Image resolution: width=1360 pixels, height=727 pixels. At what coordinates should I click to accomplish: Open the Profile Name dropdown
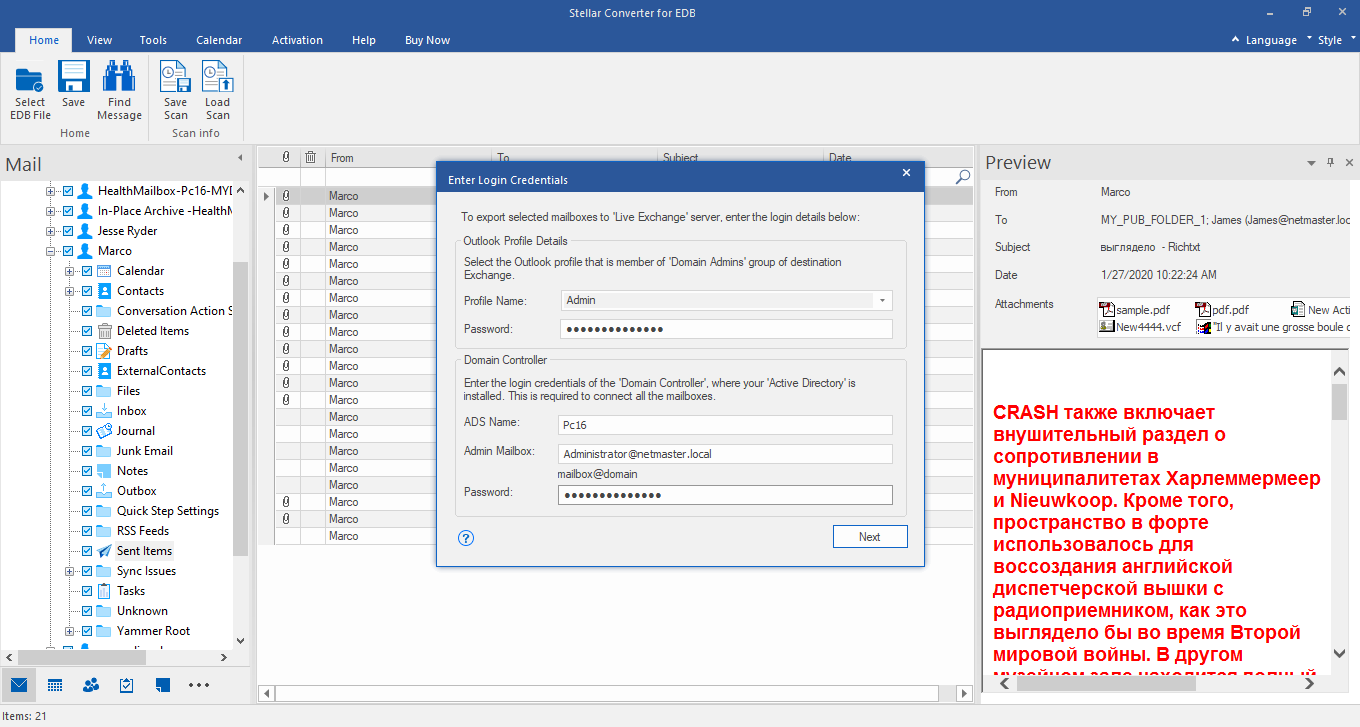pos(882,300)
